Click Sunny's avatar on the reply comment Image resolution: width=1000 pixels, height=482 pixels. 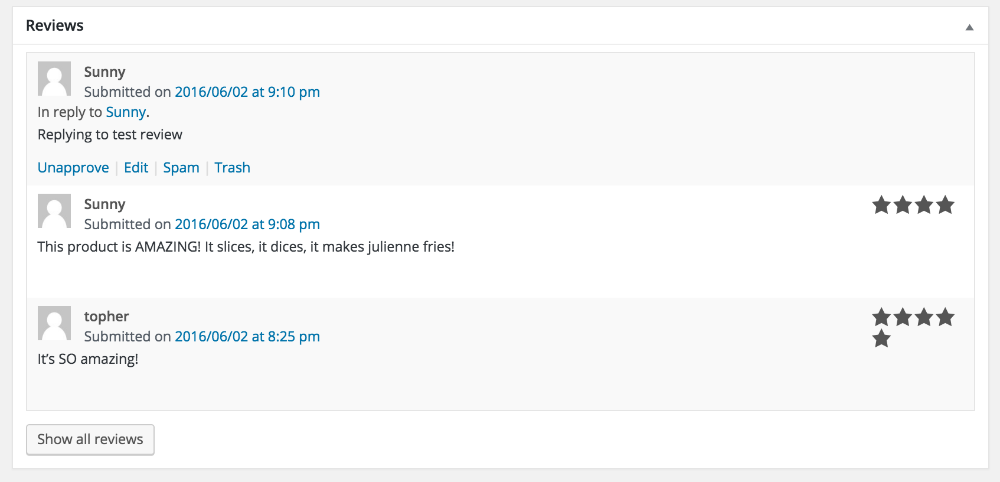pos(54,78)
